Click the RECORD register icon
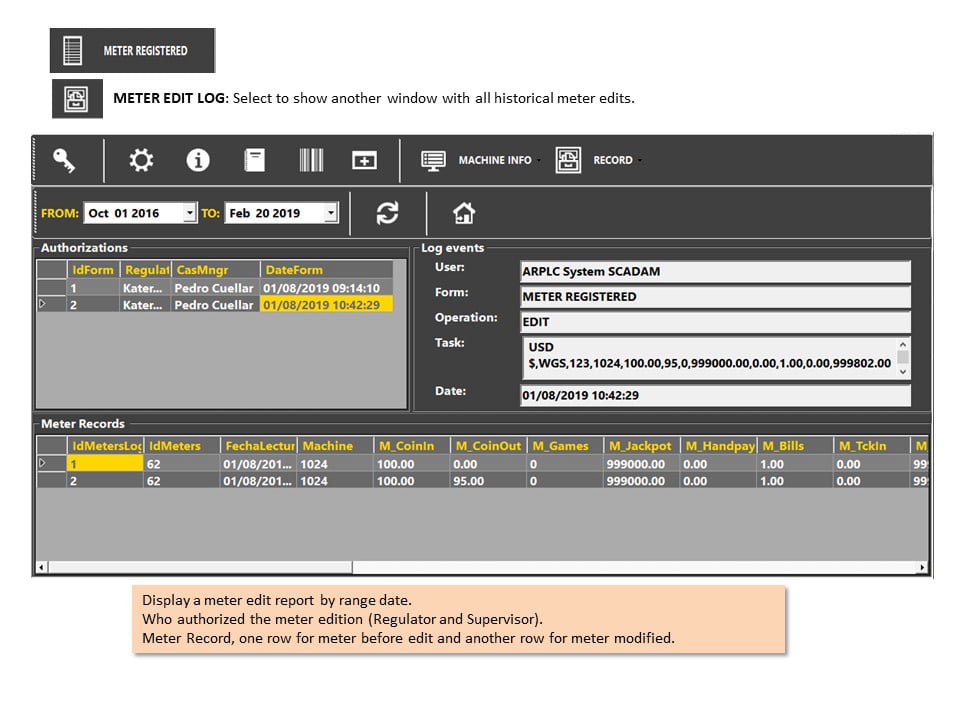The width and height of the screenshot is (960, 720). (568, 160)
